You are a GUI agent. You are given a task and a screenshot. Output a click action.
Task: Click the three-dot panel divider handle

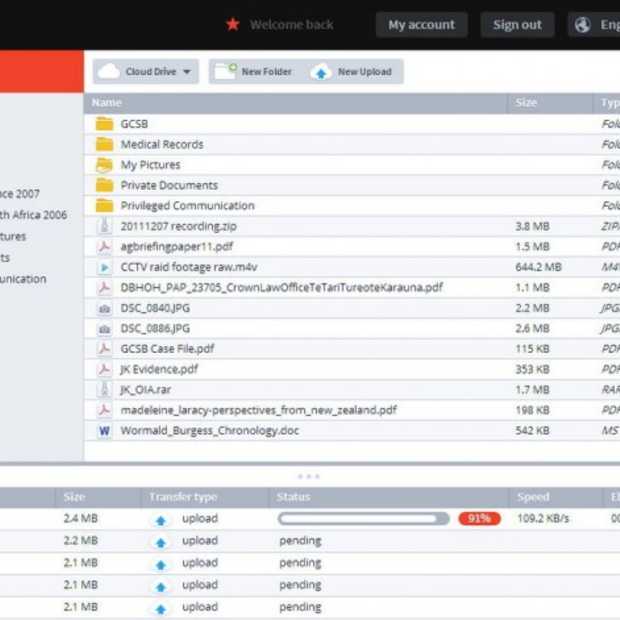309,476
